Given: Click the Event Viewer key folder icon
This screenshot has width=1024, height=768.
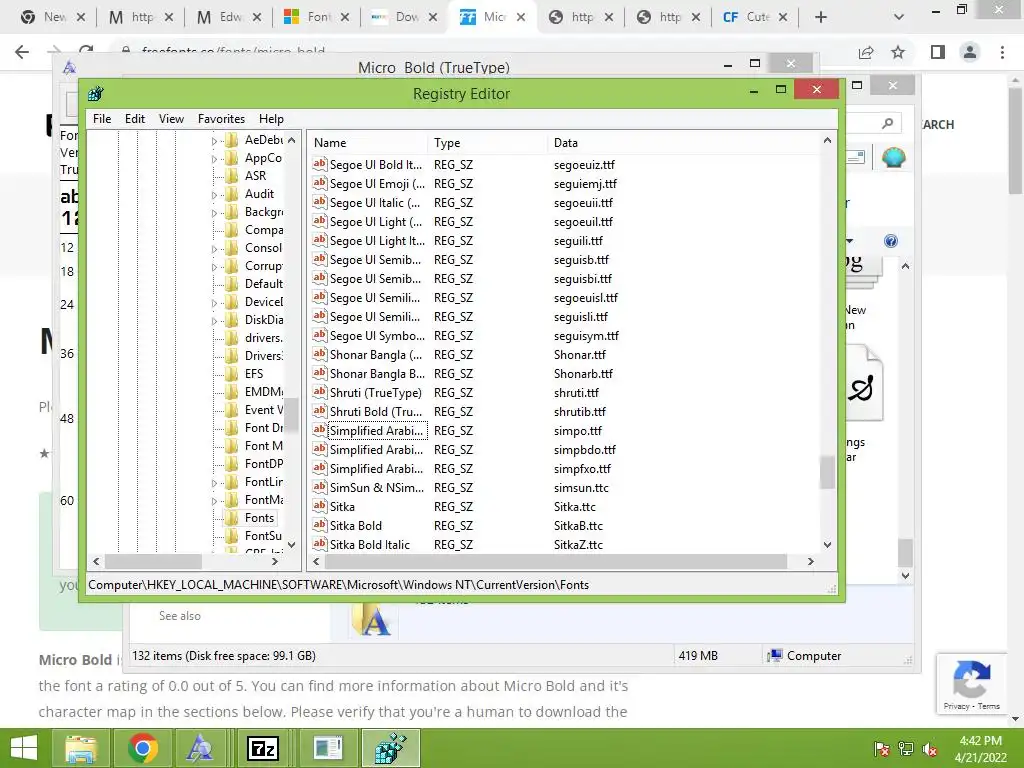Looking at the screenshot, I should click(x=231, y=409).
